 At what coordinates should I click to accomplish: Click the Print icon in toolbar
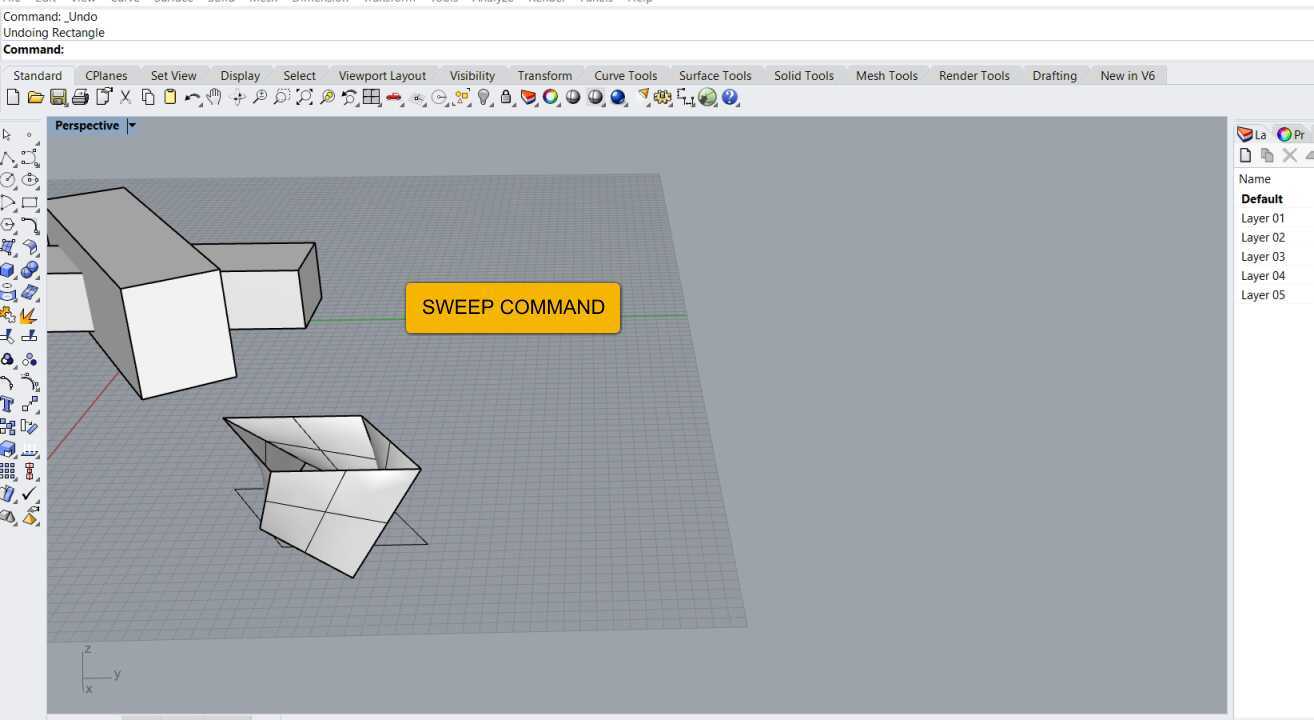click(81, 97)
